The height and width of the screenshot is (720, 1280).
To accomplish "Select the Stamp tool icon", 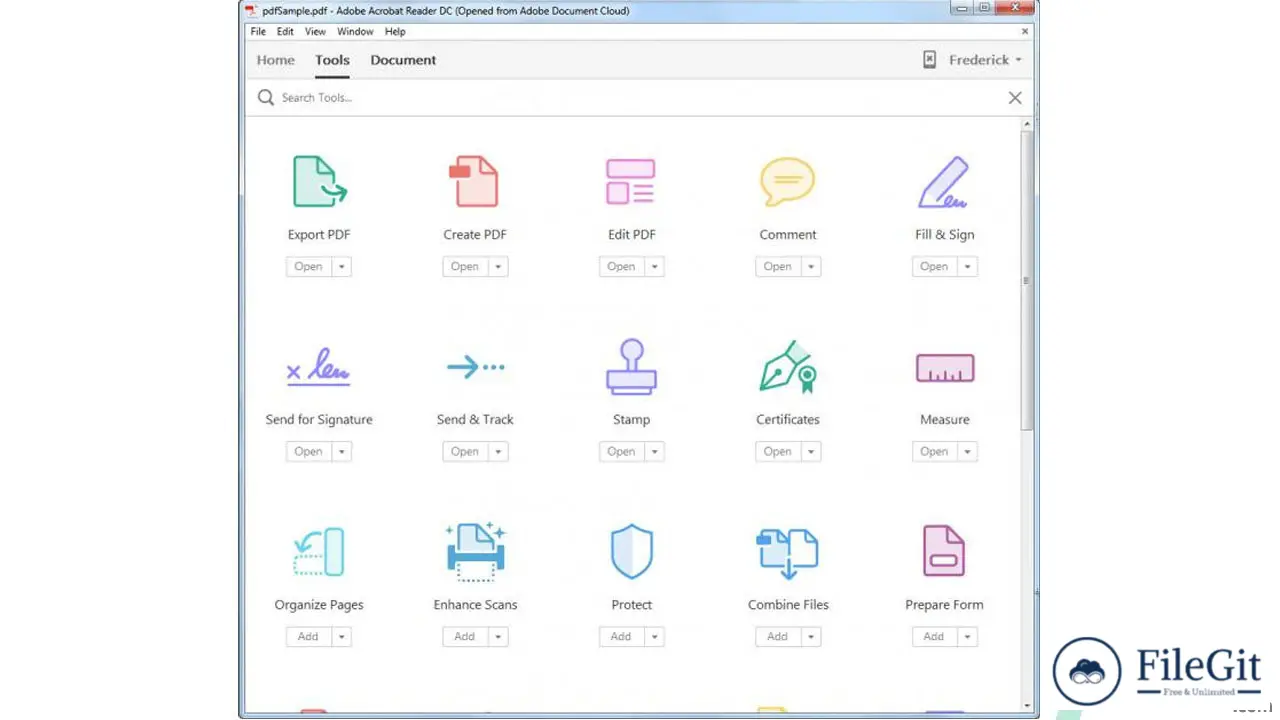I will pos(631,366).
